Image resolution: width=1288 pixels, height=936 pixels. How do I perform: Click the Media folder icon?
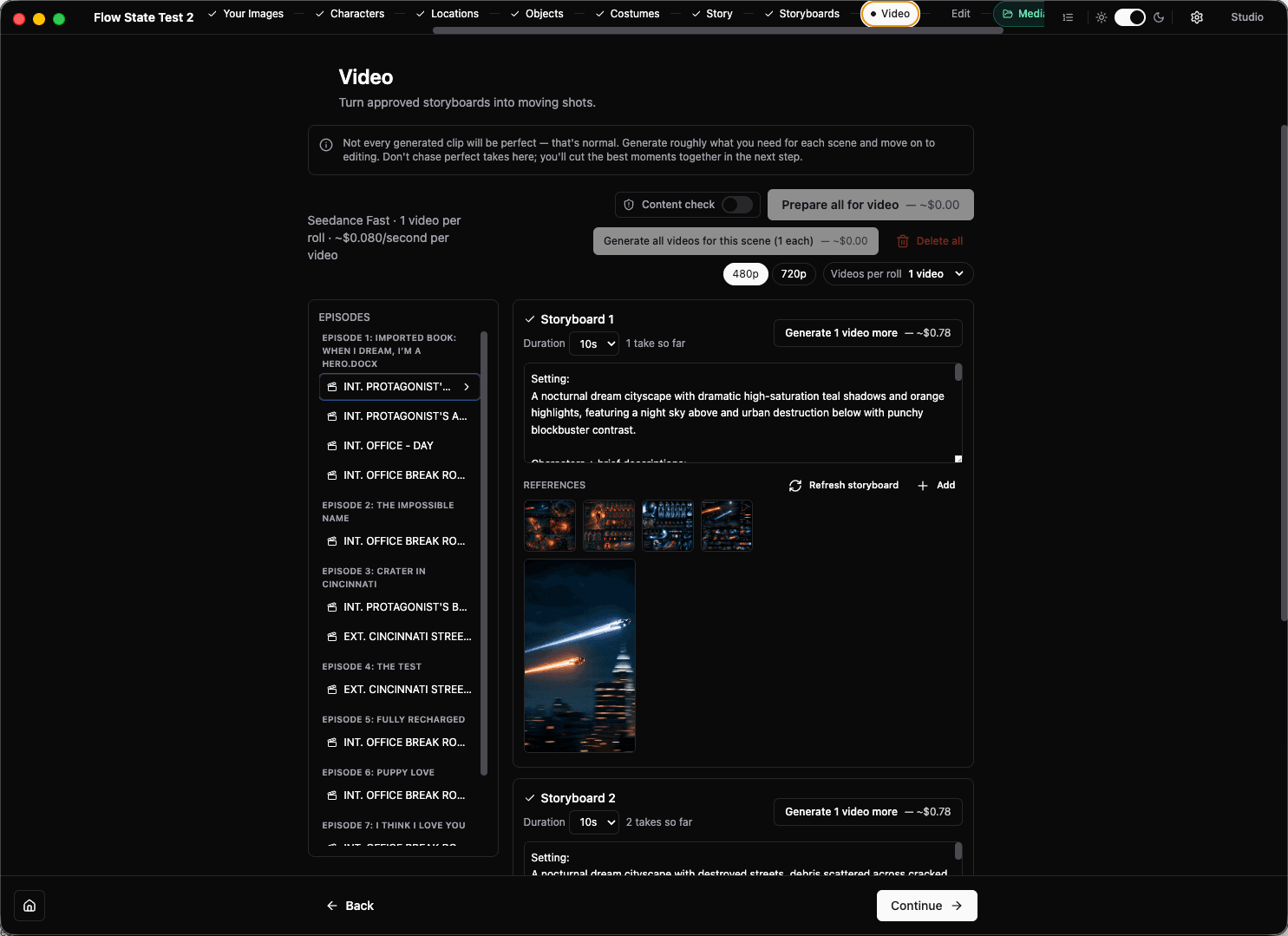pos(1008,14)
